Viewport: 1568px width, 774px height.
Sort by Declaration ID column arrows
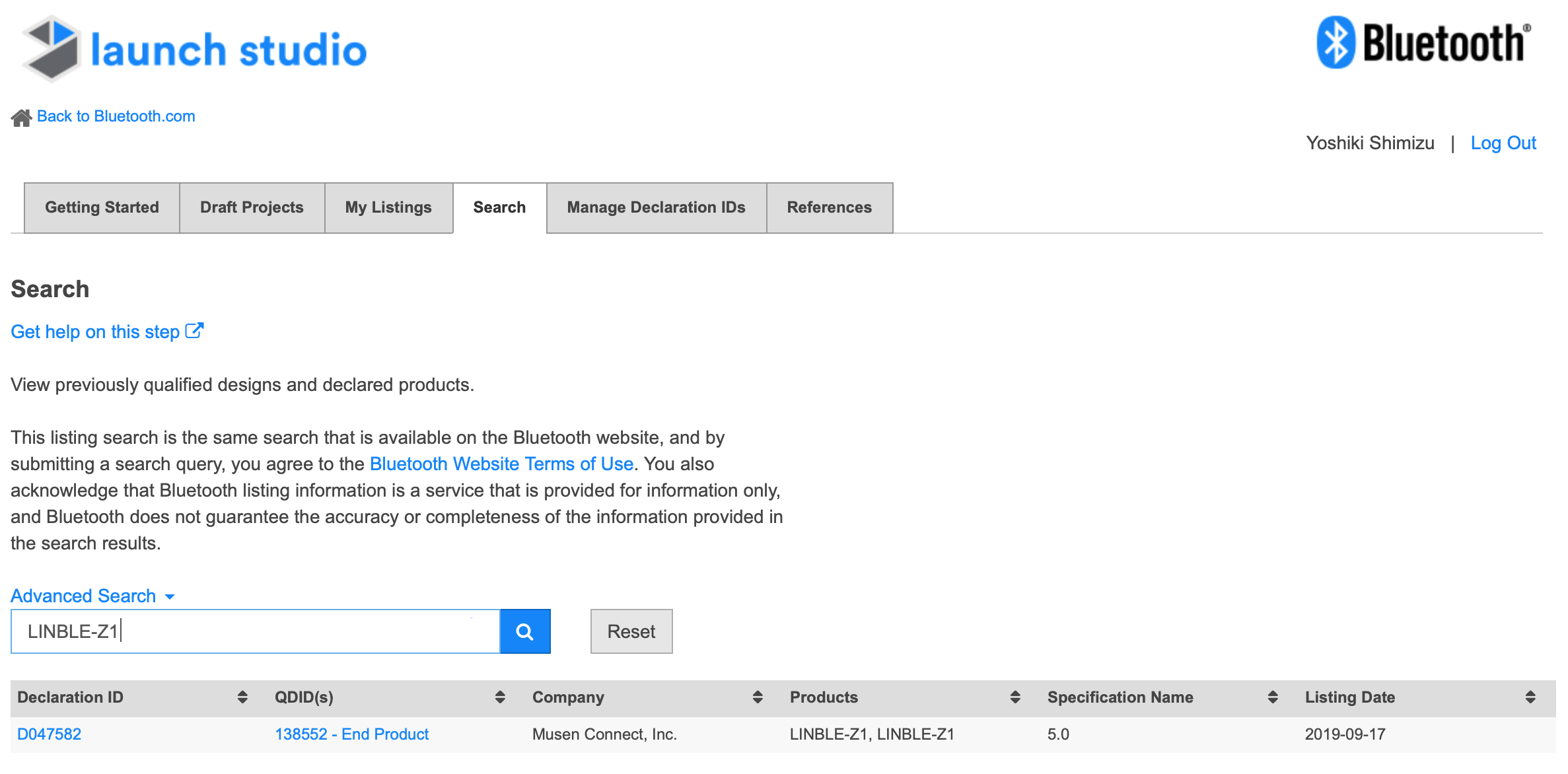[x=242, y=697]
